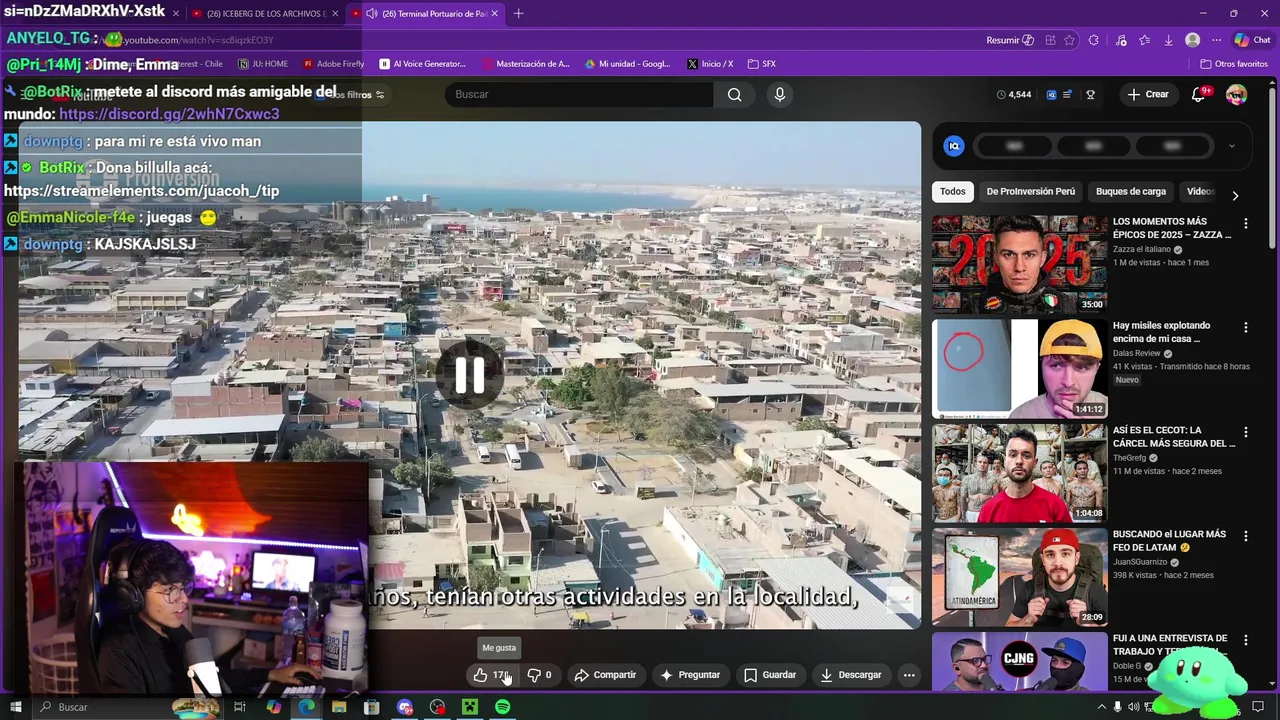Open Task View from the taskbar

240,707
